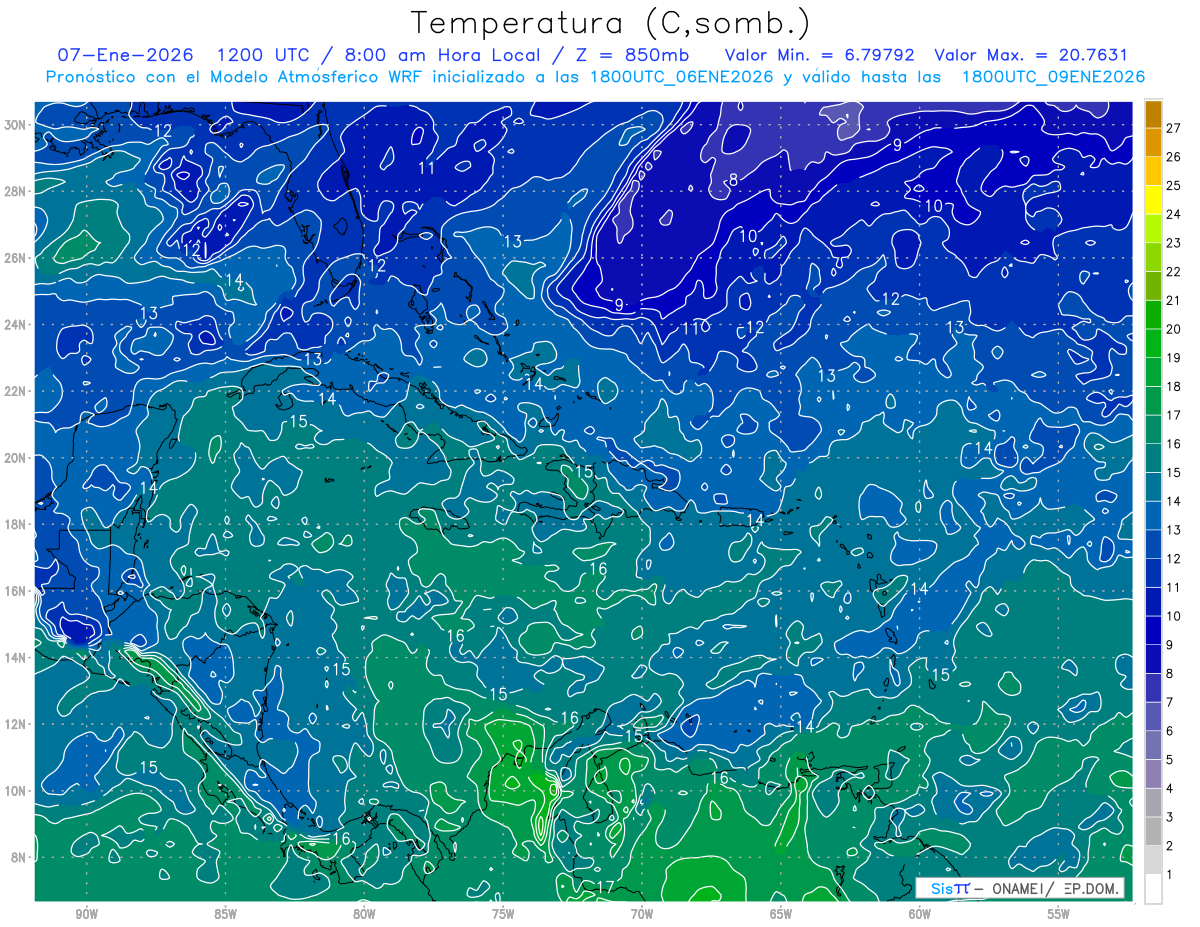Click the '17' isotherm contour label on map
Viewport: 1200px width, 927px height.
click(x=605, y=887)
